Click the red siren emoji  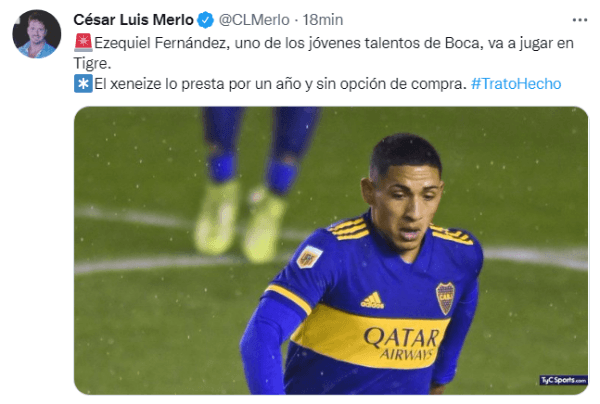(83, 42)
